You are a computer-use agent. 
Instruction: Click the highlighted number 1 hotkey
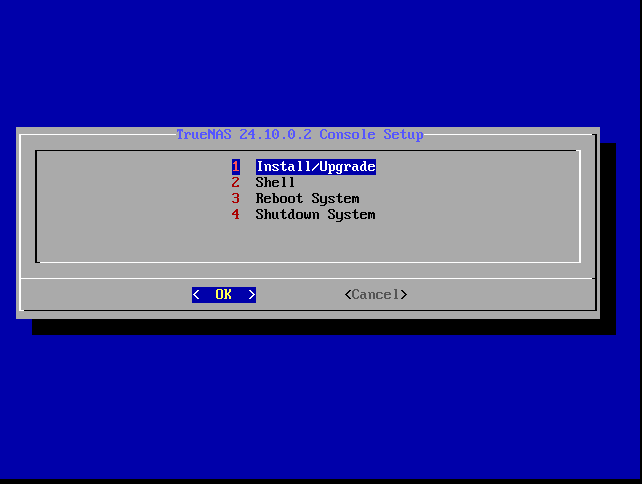point(236,167)
